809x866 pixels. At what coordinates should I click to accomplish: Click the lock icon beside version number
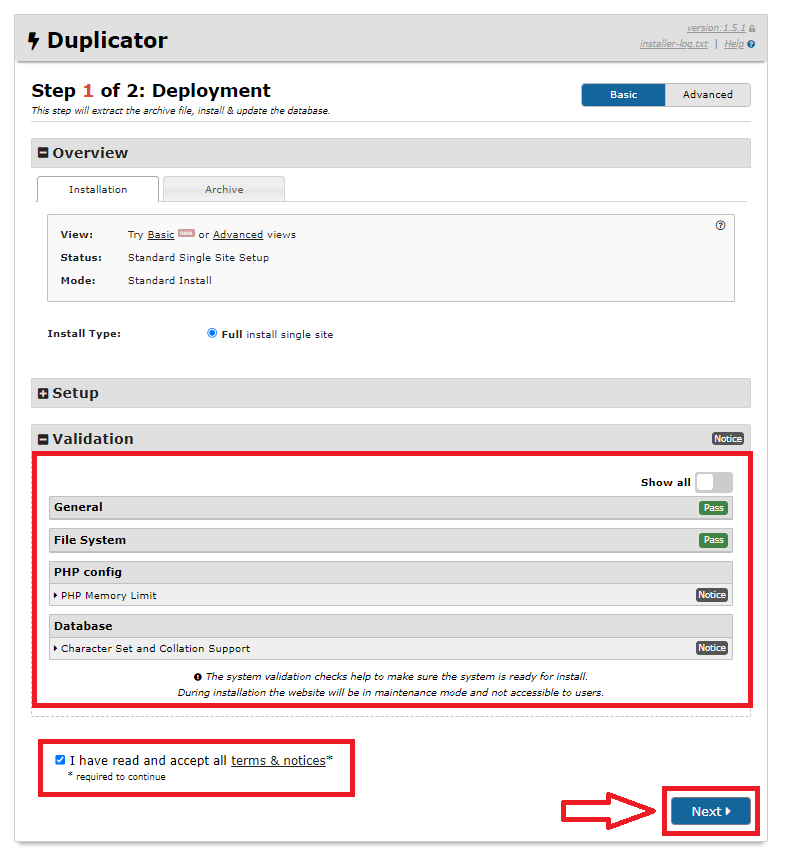[x=752, y=29]
